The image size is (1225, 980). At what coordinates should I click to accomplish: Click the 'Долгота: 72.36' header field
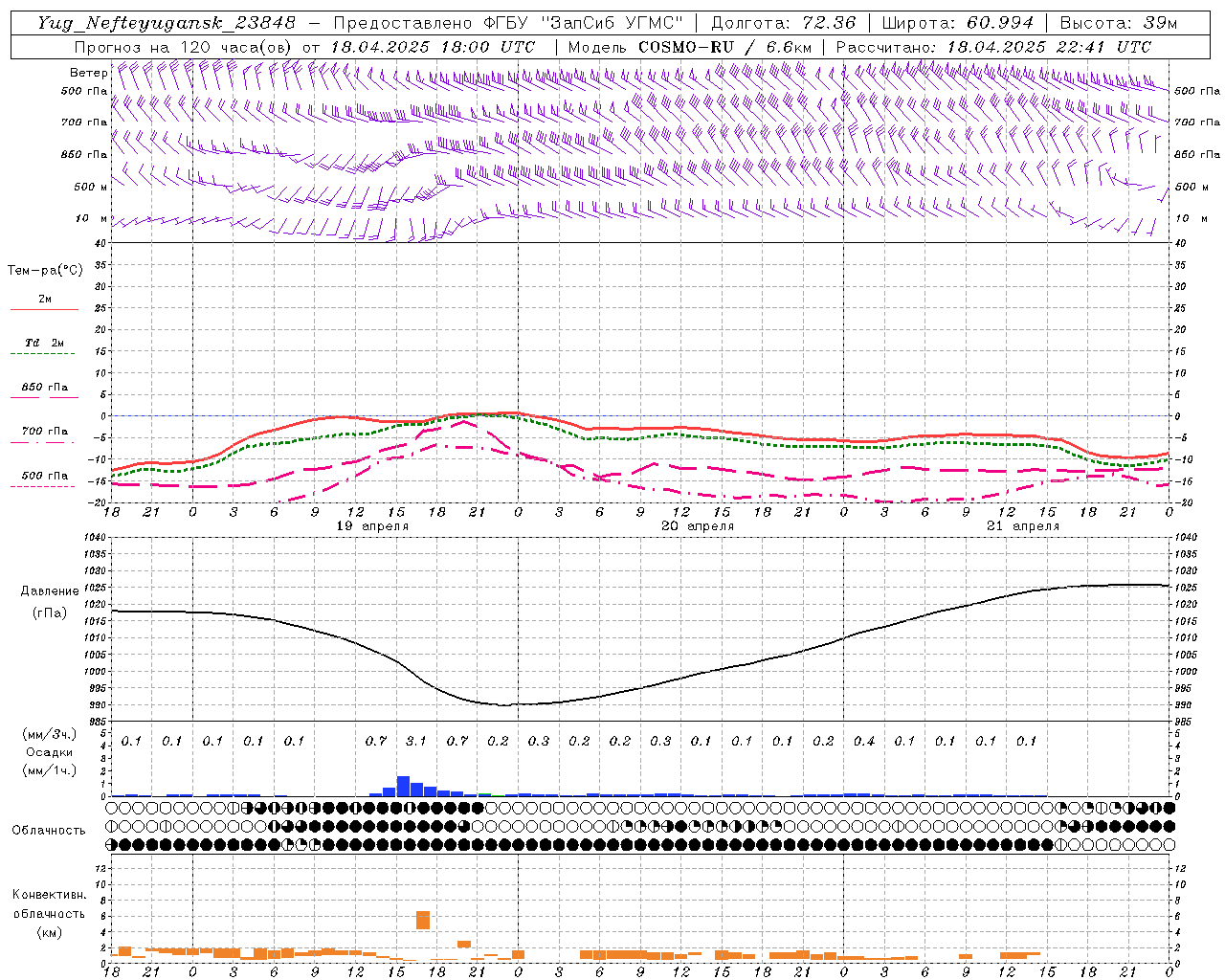(784, 23)
